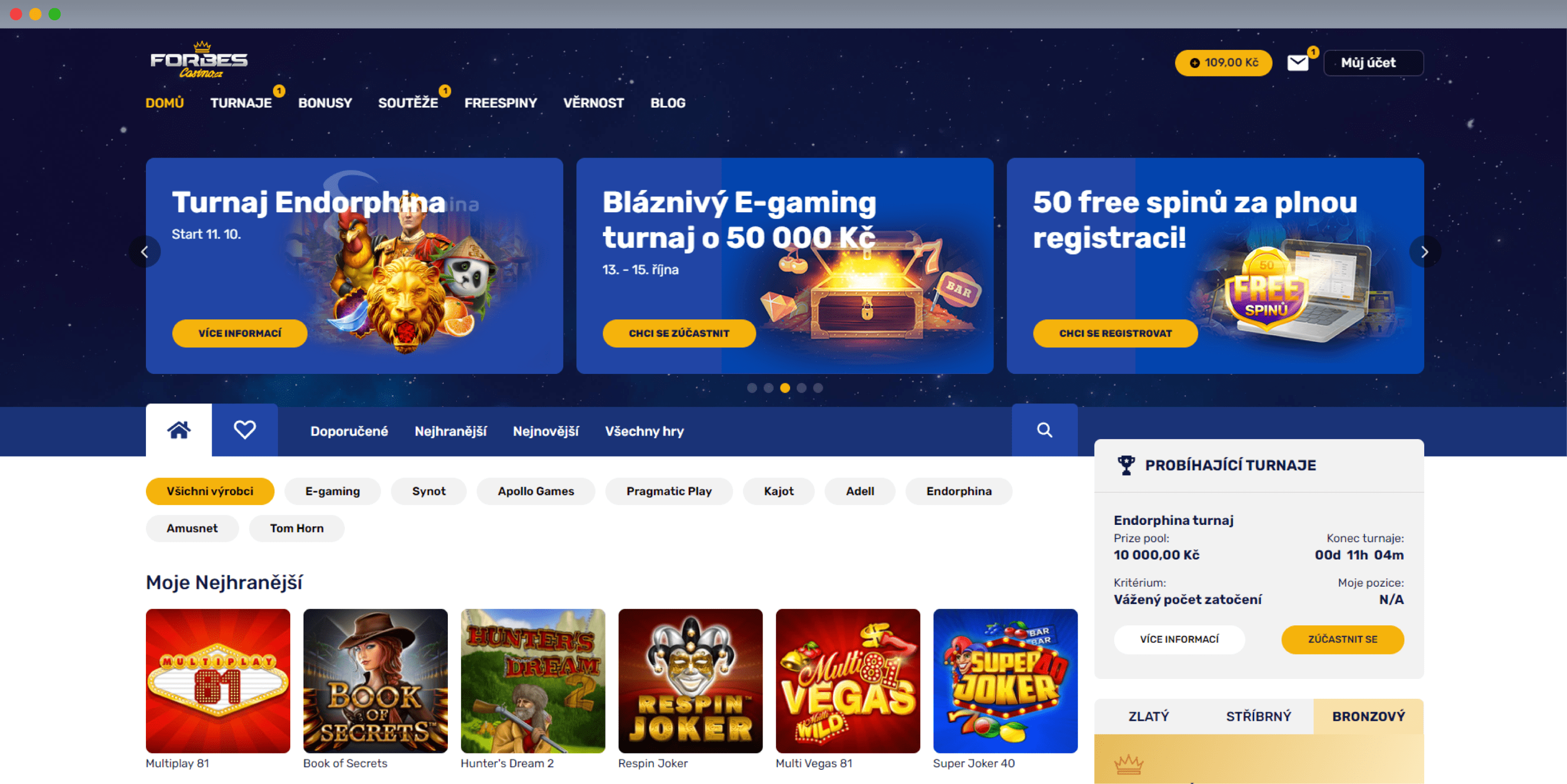Click the home icon games tab

pos(179,430)
